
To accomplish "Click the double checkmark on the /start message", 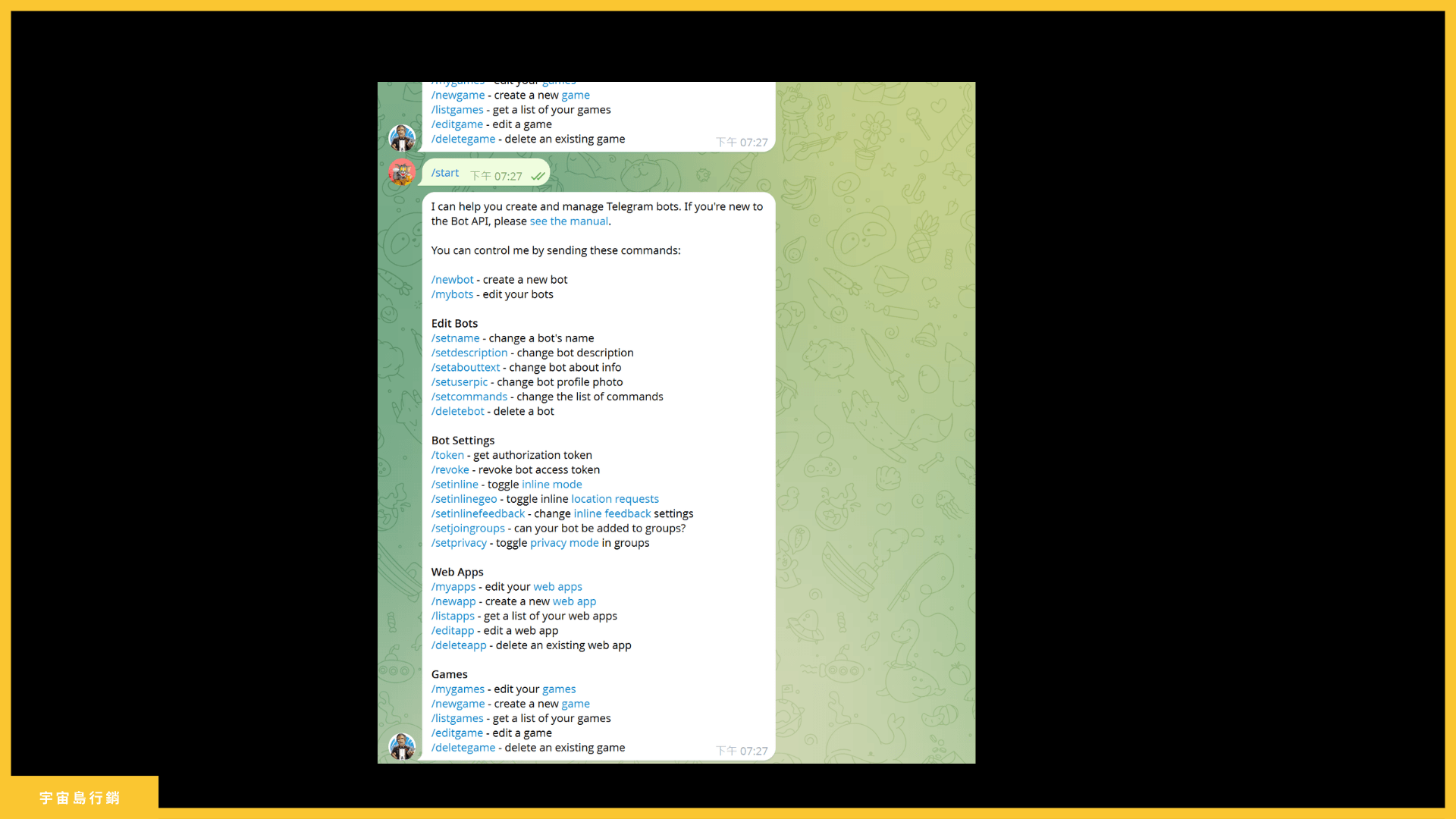I will click(538, 175).
